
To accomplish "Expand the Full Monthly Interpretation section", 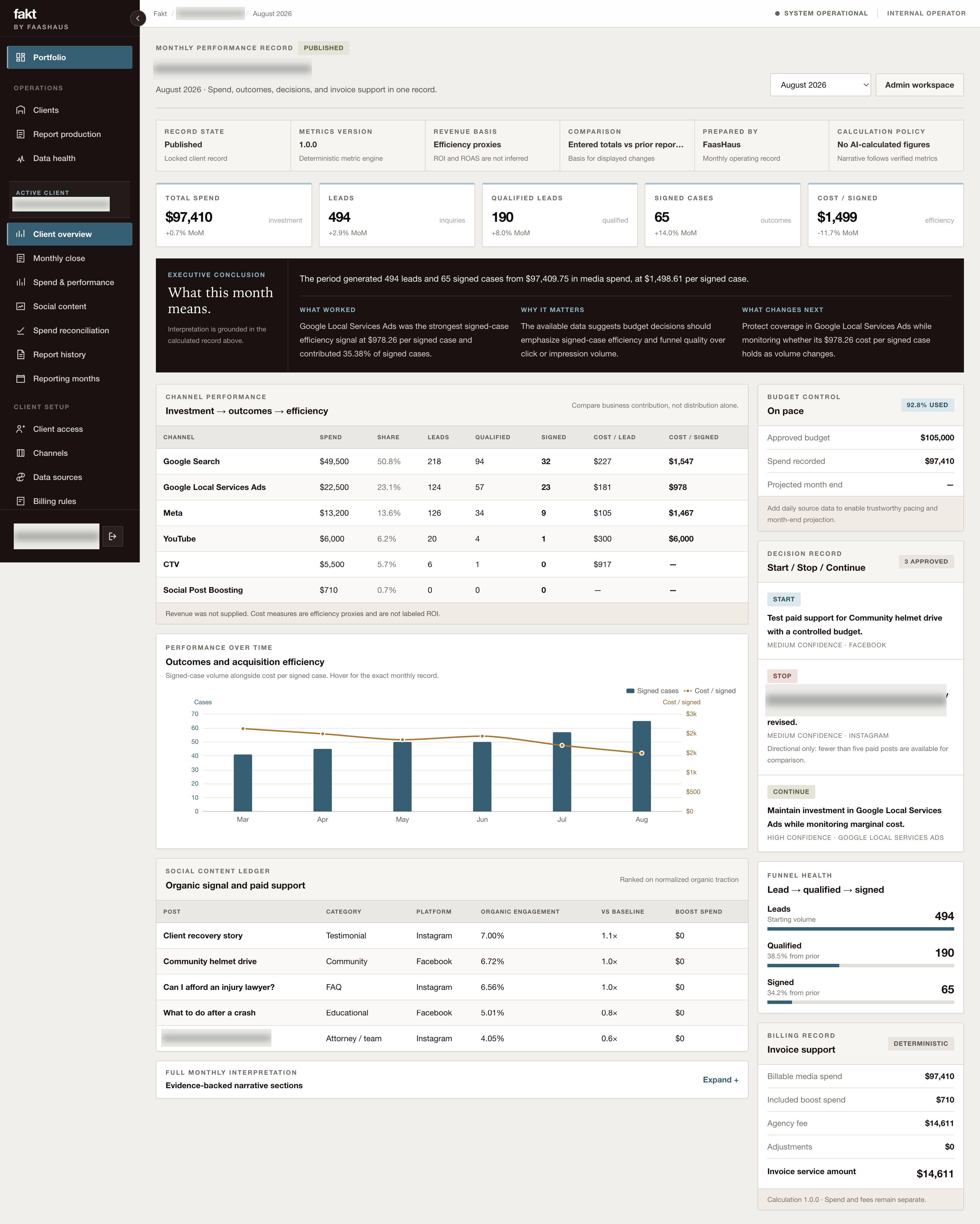I will [720, 1080].
